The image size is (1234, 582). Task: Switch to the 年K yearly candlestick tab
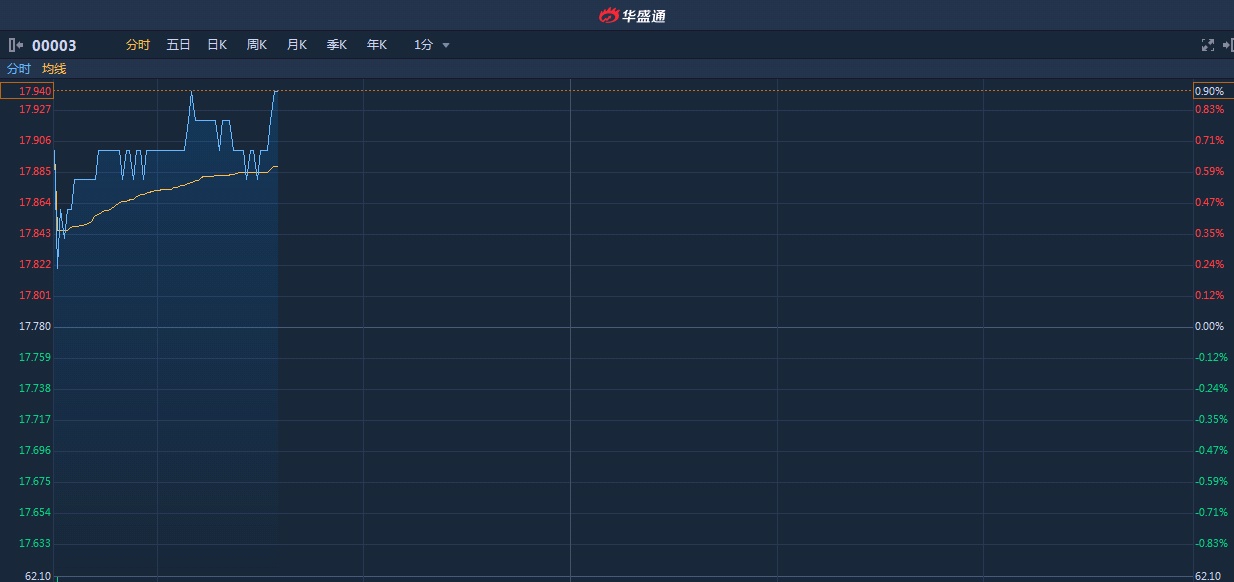click(377, 45)
